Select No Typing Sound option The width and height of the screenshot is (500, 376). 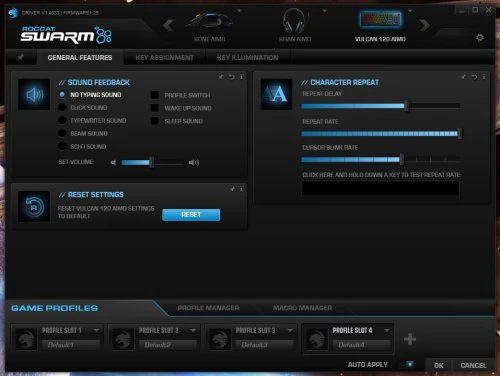(62, 95)
